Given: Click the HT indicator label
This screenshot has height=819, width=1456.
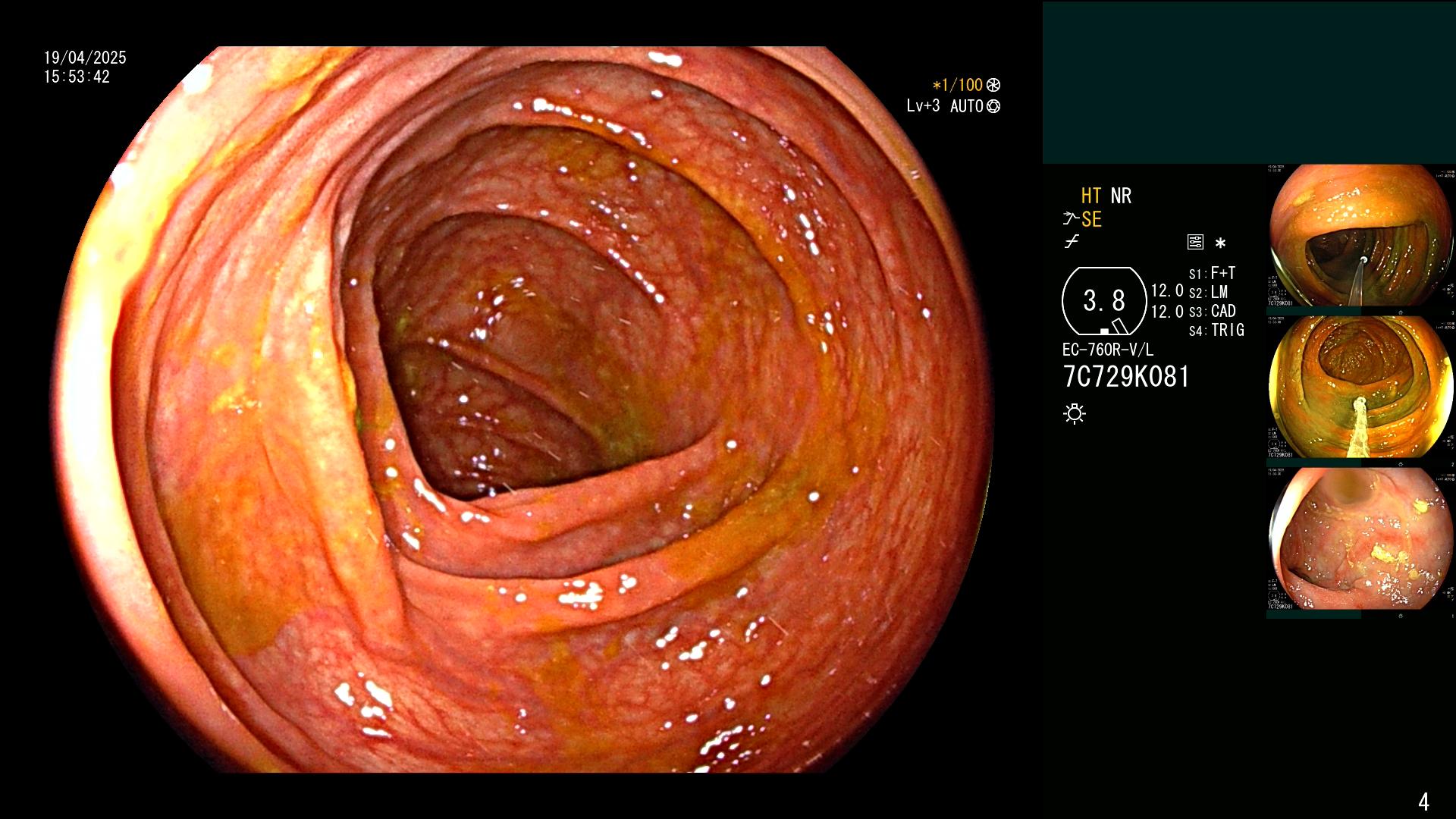Looking at the screenshot, I should (1091, 196).
